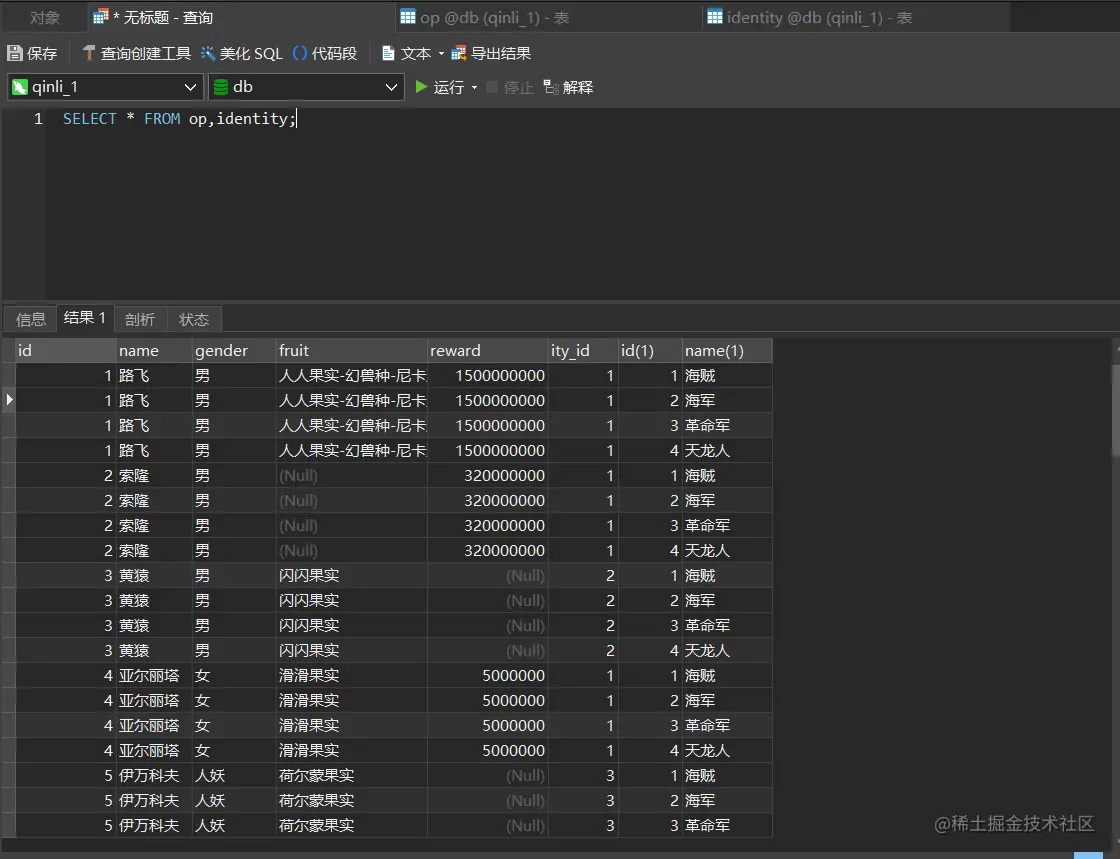Click (Null) fruit cell in 索隆 row with 海贼
Image resolution: width=1120 pixels, height=859 pixels.
click(351, 476)
